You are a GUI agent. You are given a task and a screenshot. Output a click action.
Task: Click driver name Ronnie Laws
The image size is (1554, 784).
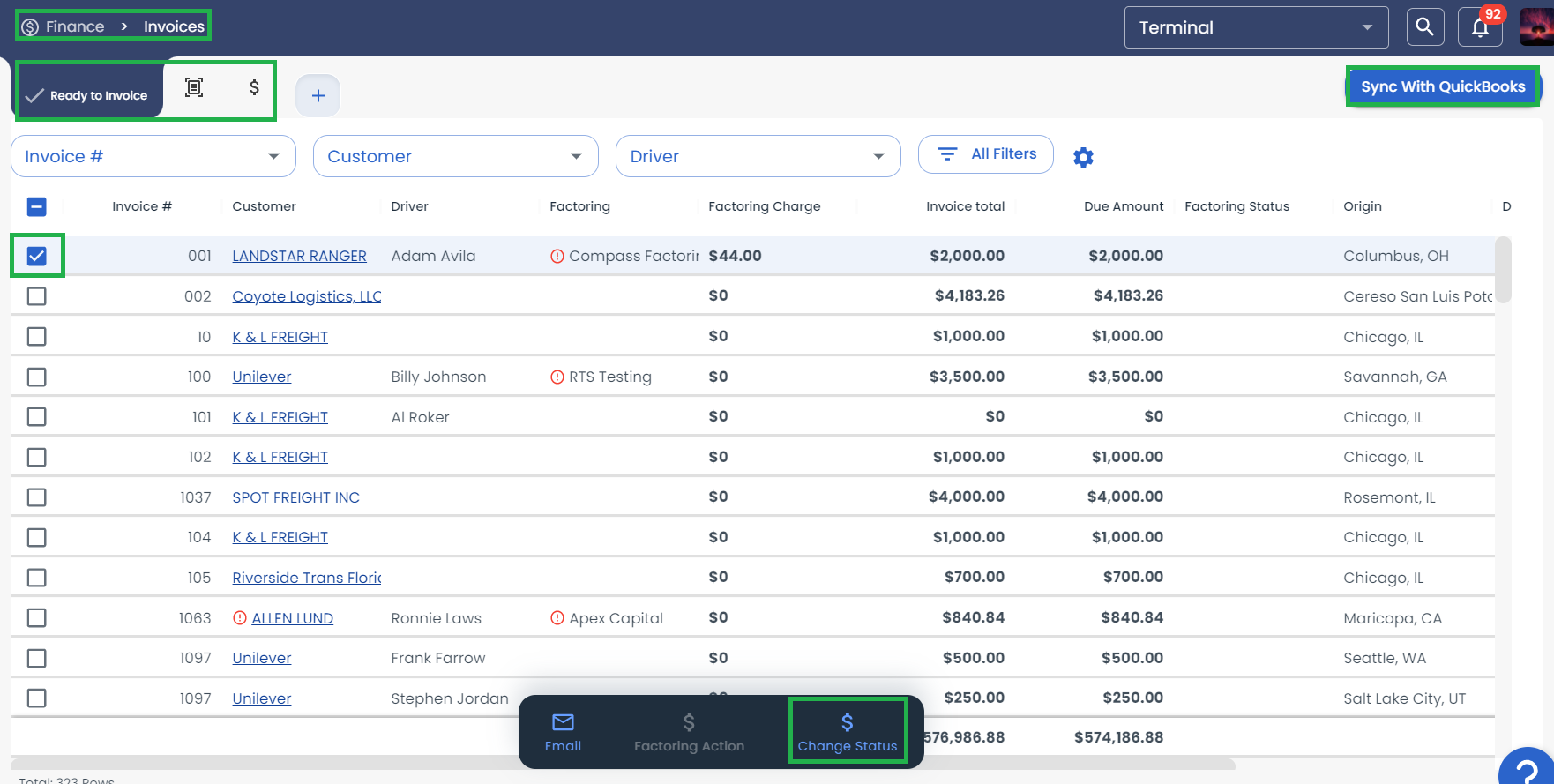click(437, 618)
